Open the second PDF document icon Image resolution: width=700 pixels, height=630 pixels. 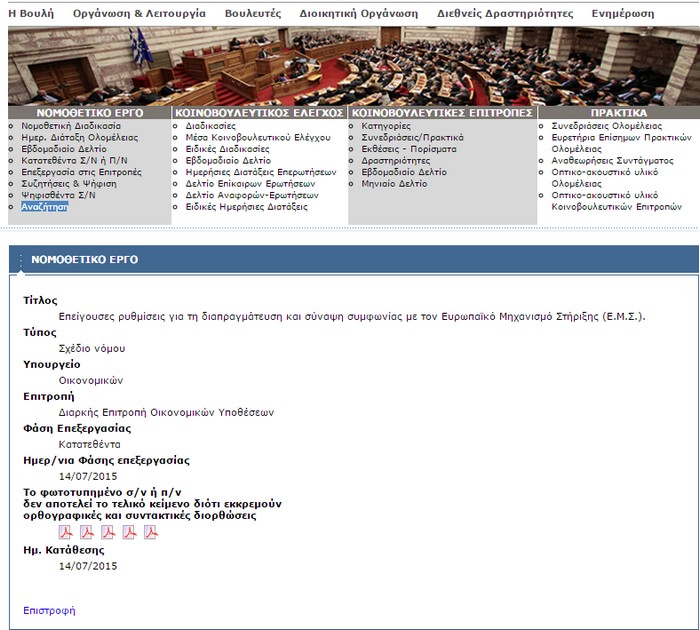click(87, 531)
